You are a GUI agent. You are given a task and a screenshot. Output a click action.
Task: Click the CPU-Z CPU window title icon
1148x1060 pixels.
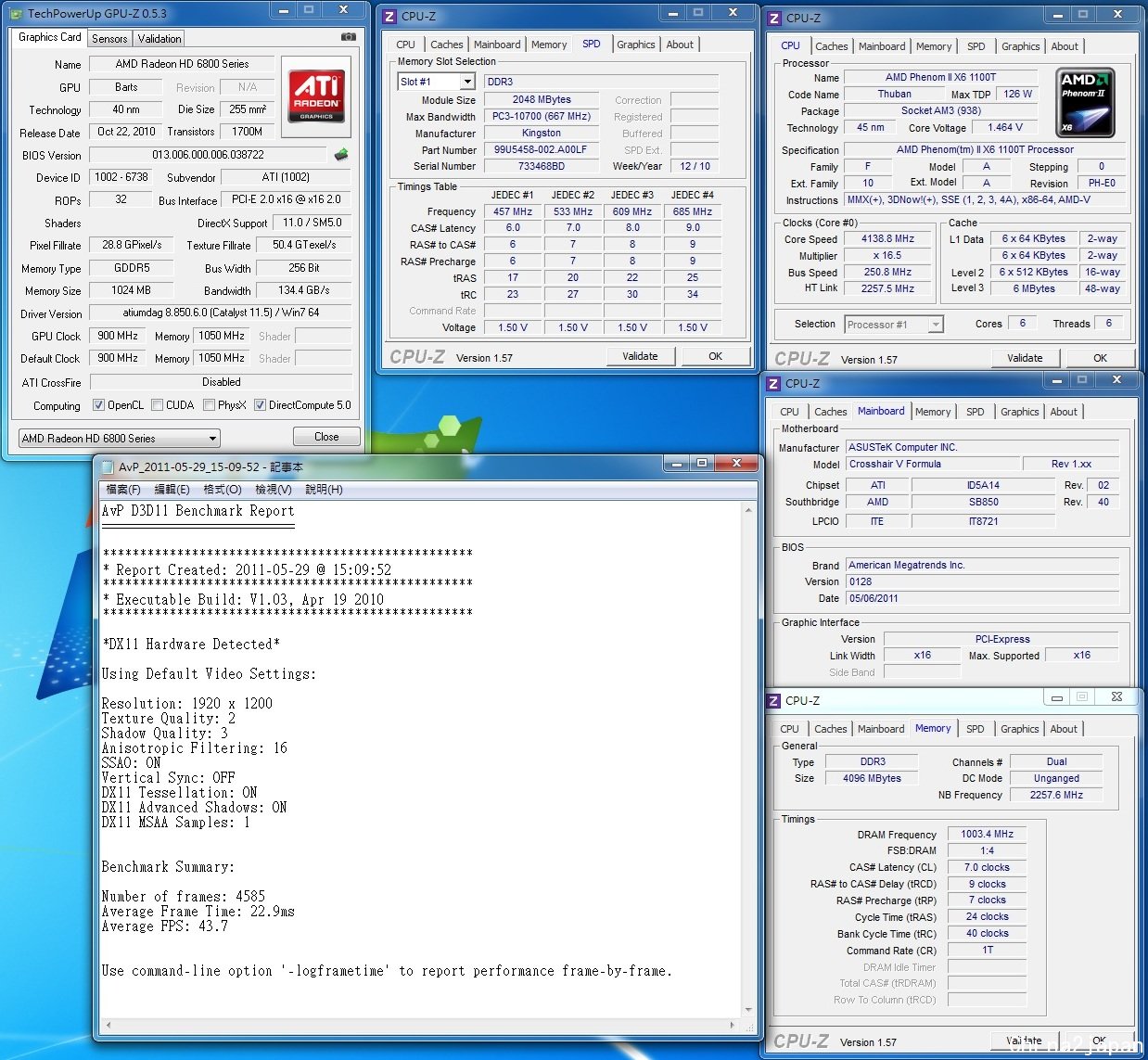[x=774, y=18]
